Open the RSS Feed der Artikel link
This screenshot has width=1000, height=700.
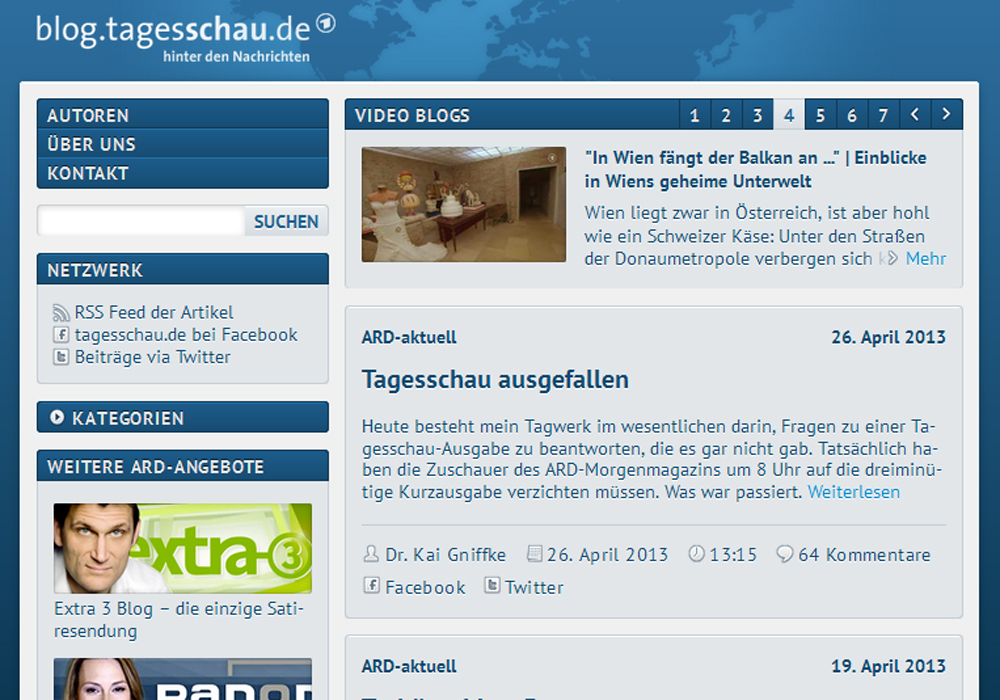(154, 312)
